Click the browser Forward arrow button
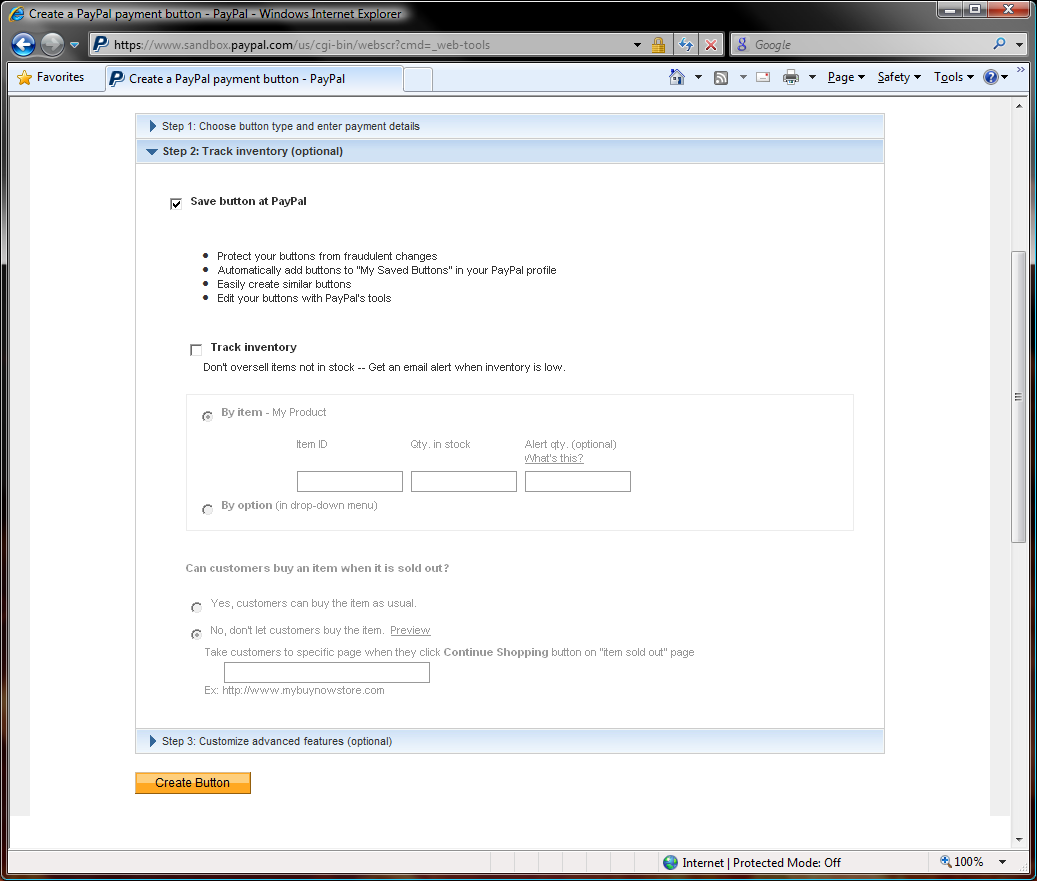Screen dimensions: 1037x881 (52, 44)
